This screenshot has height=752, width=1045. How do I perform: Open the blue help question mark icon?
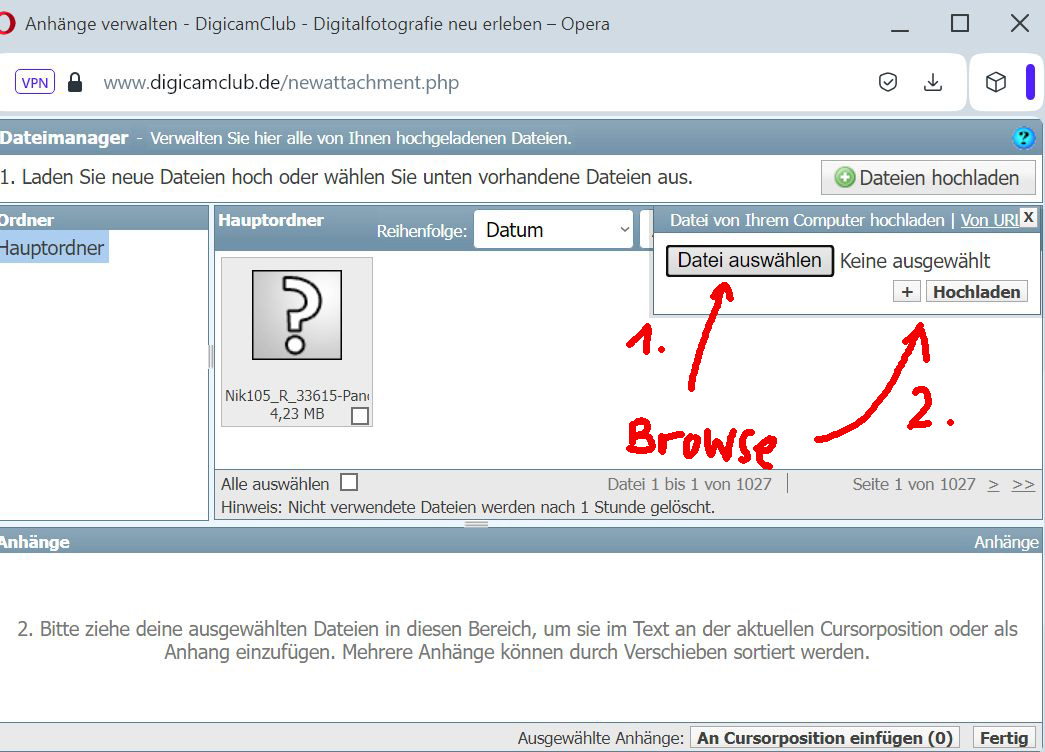[x=1023, y=138]
